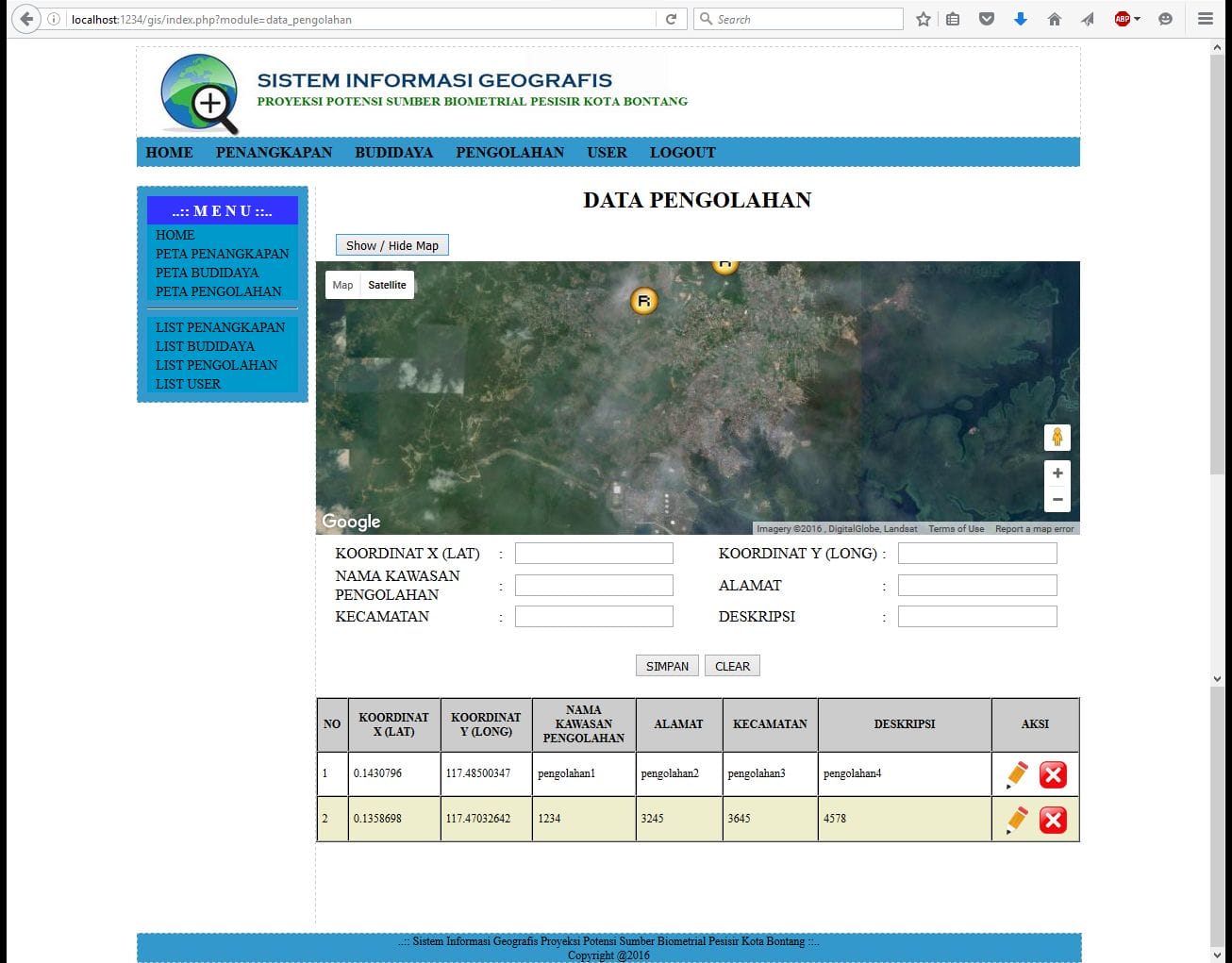Switch map to Satellite view
The image size is (1232, 963).
point(387,285)
